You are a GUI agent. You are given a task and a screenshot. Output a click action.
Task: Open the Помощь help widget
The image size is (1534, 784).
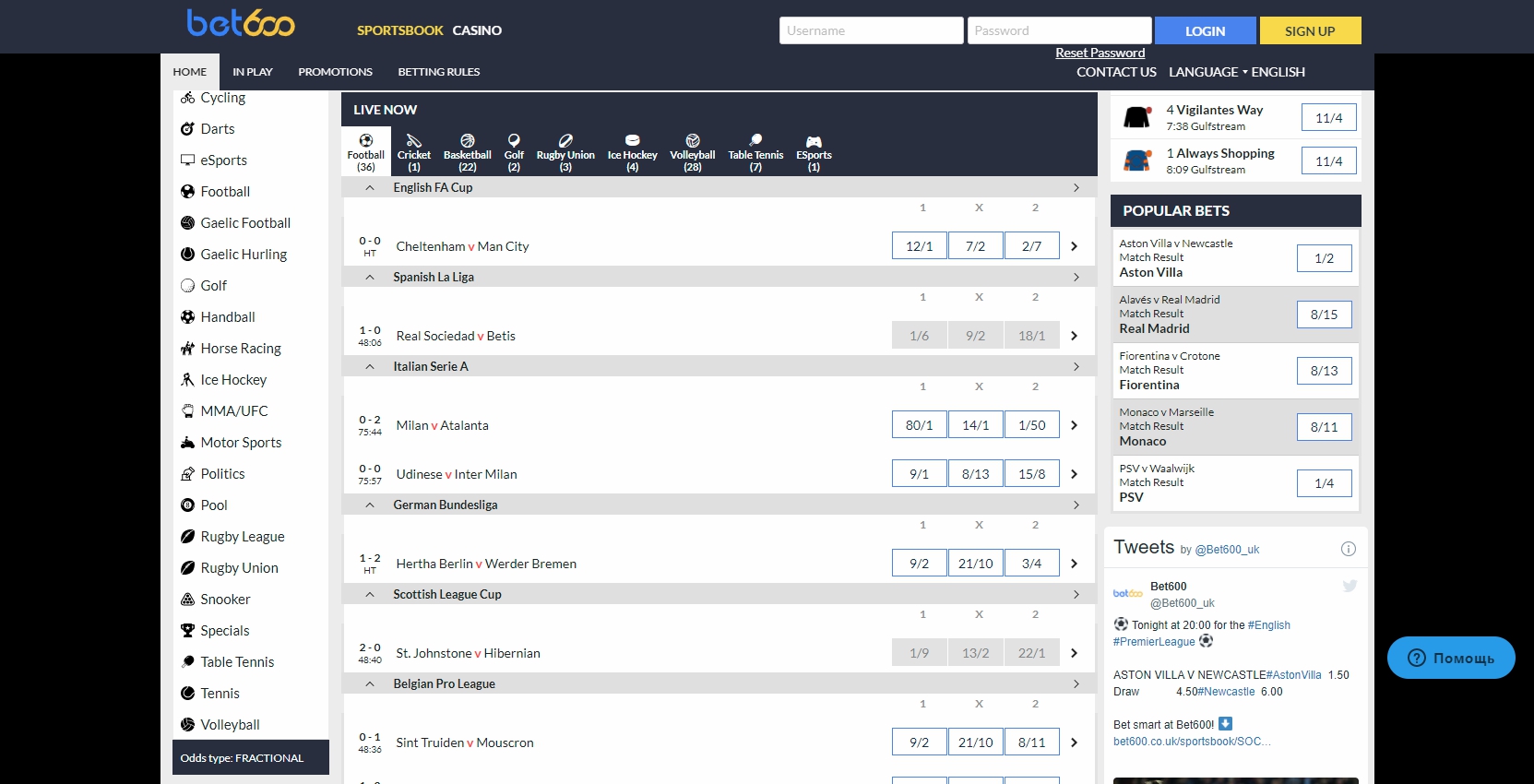1451,658
